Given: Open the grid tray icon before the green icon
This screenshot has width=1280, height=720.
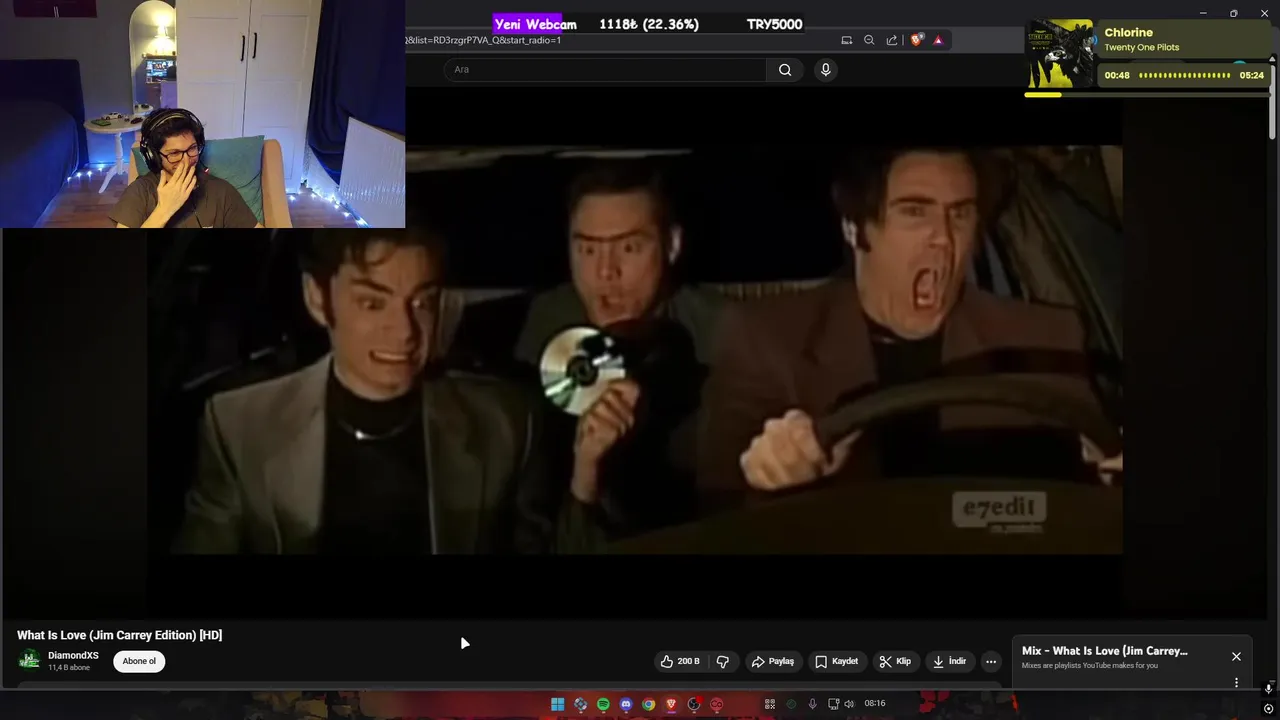Looking at the screenshot, I should [x=770, y=704].
